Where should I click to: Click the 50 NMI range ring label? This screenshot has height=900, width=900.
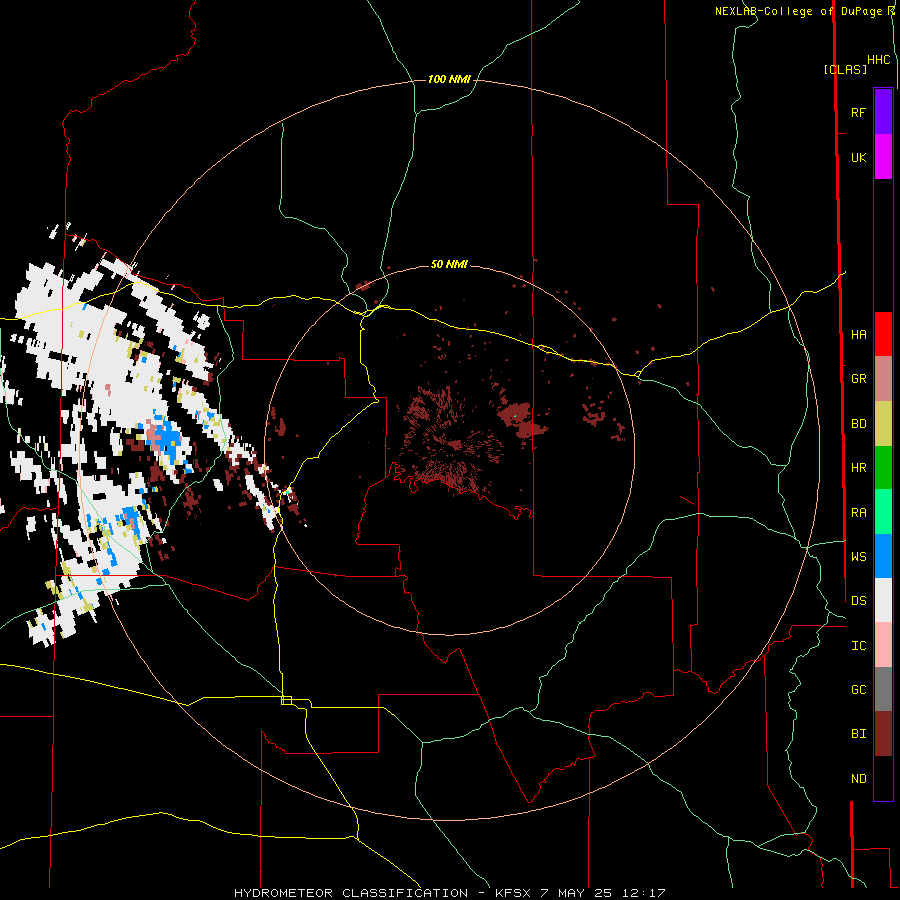point(449,264)
